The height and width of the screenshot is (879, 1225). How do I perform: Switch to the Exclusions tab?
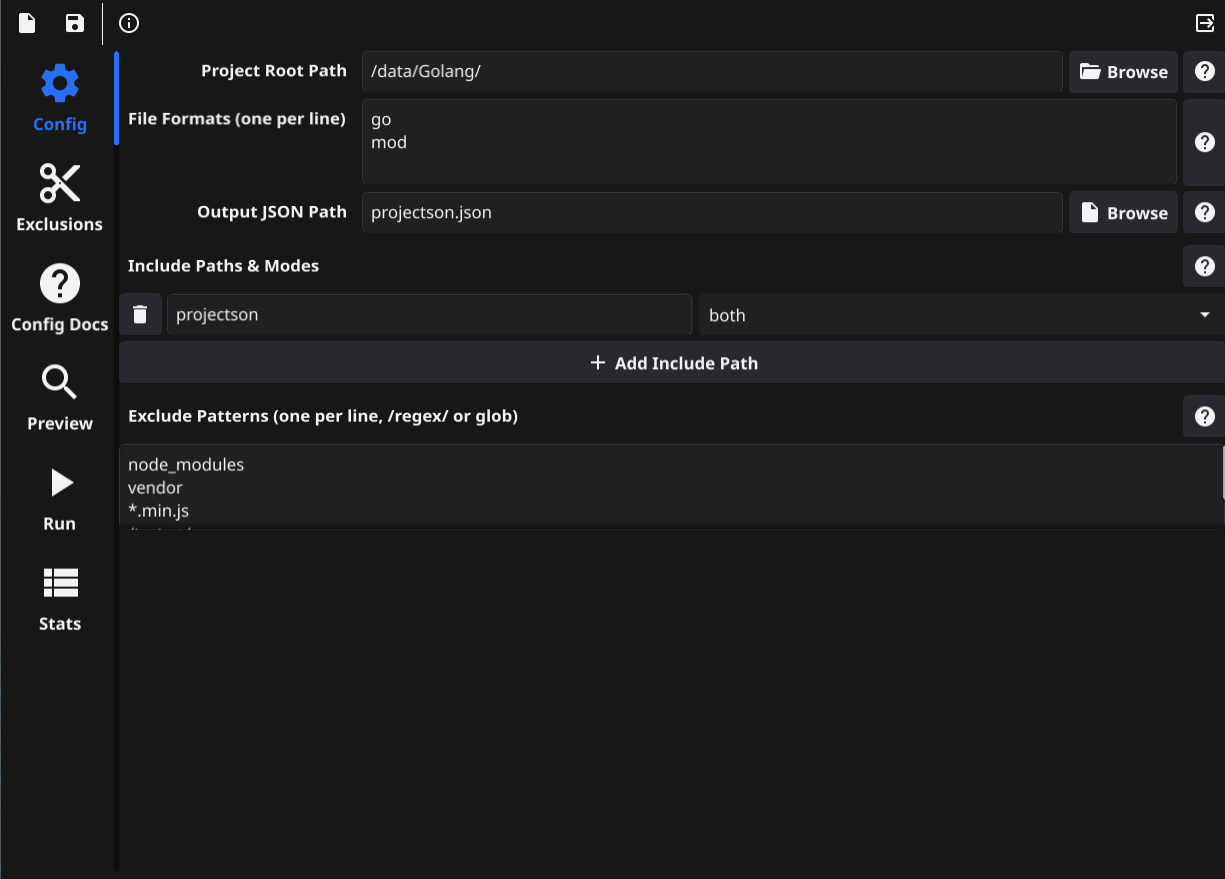(x=60, y=198)
